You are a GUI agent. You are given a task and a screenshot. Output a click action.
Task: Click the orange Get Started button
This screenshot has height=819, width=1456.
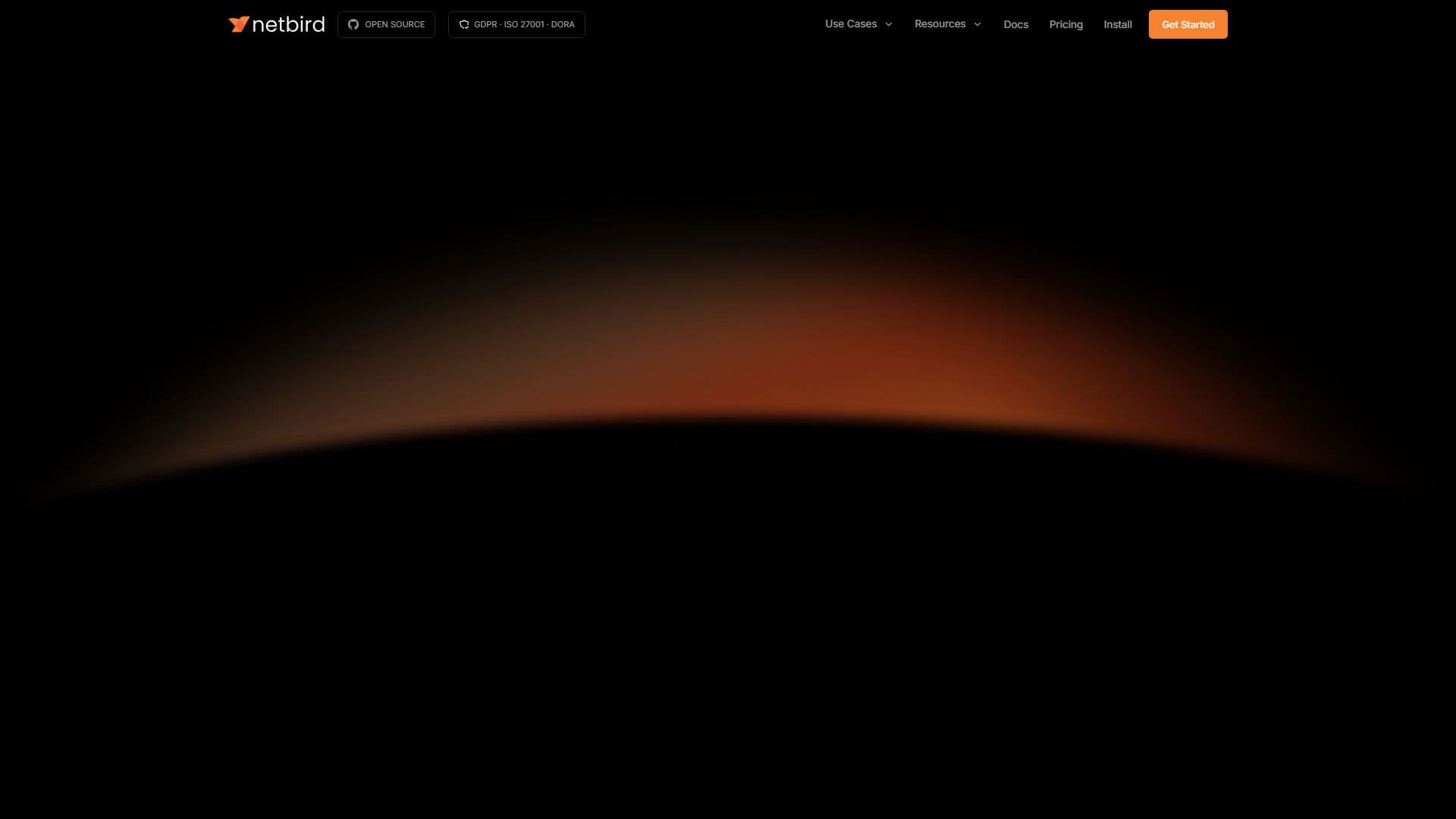pyautogui.click(x=1188, y=24)
